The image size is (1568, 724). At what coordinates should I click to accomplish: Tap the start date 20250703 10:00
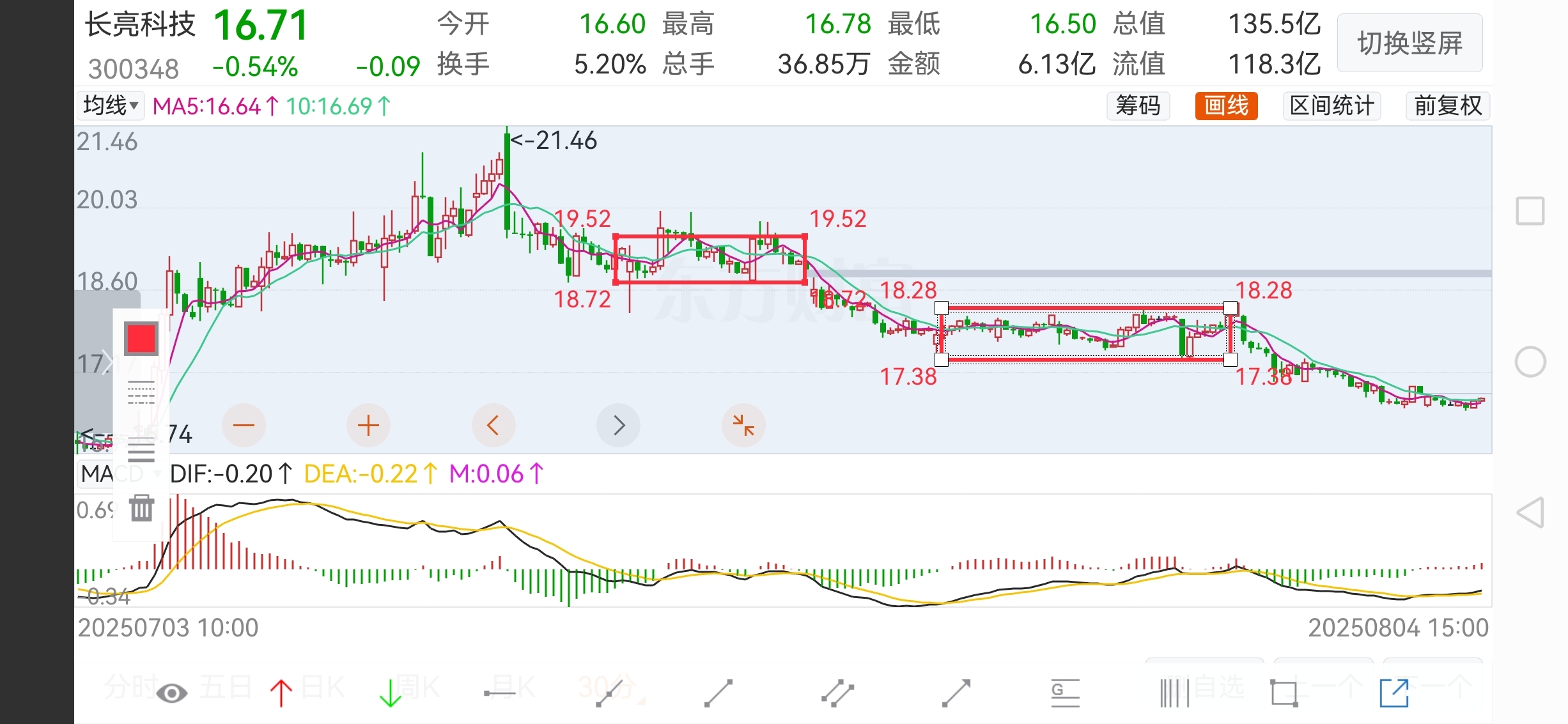168,628
